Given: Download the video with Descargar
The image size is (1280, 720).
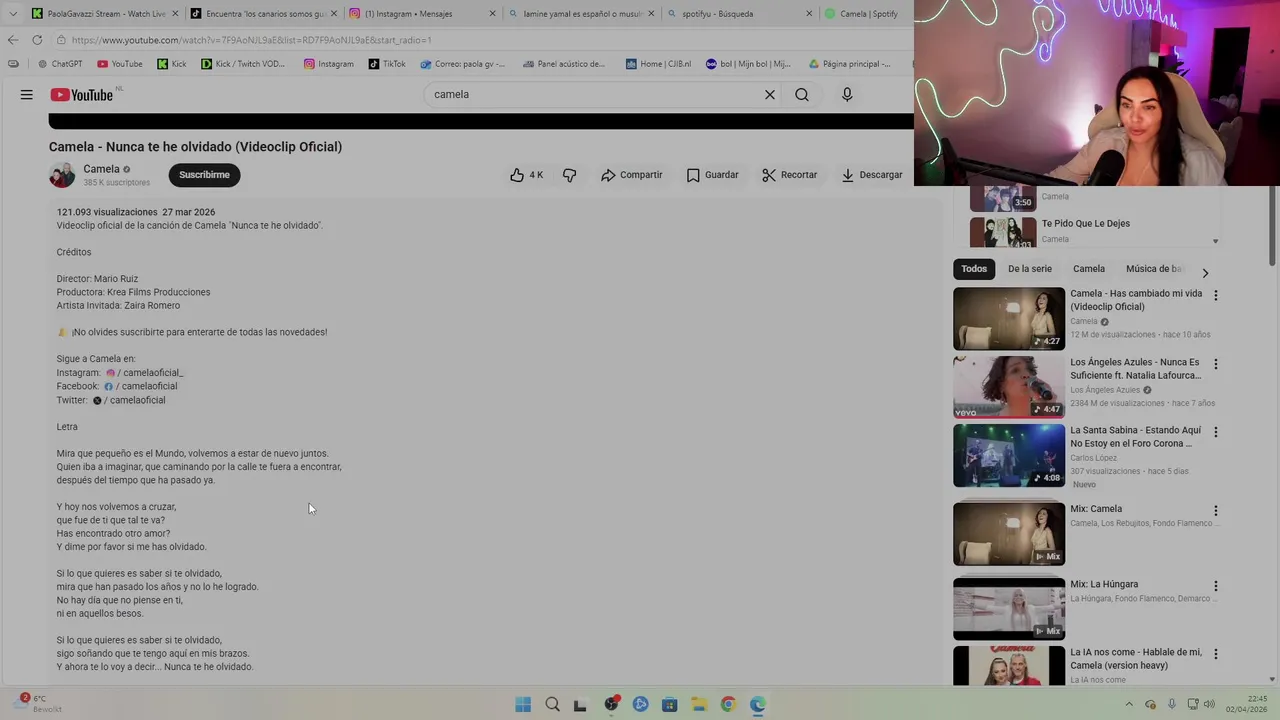Looking at the screenshot, I should pyautogui.click(x=871, y=175).
